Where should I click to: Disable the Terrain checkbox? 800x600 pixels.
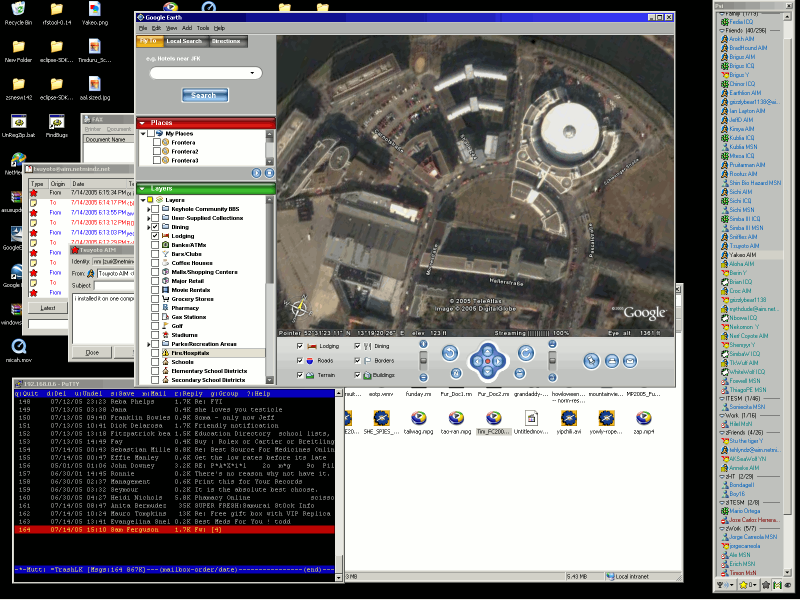(x=301, y=375)
